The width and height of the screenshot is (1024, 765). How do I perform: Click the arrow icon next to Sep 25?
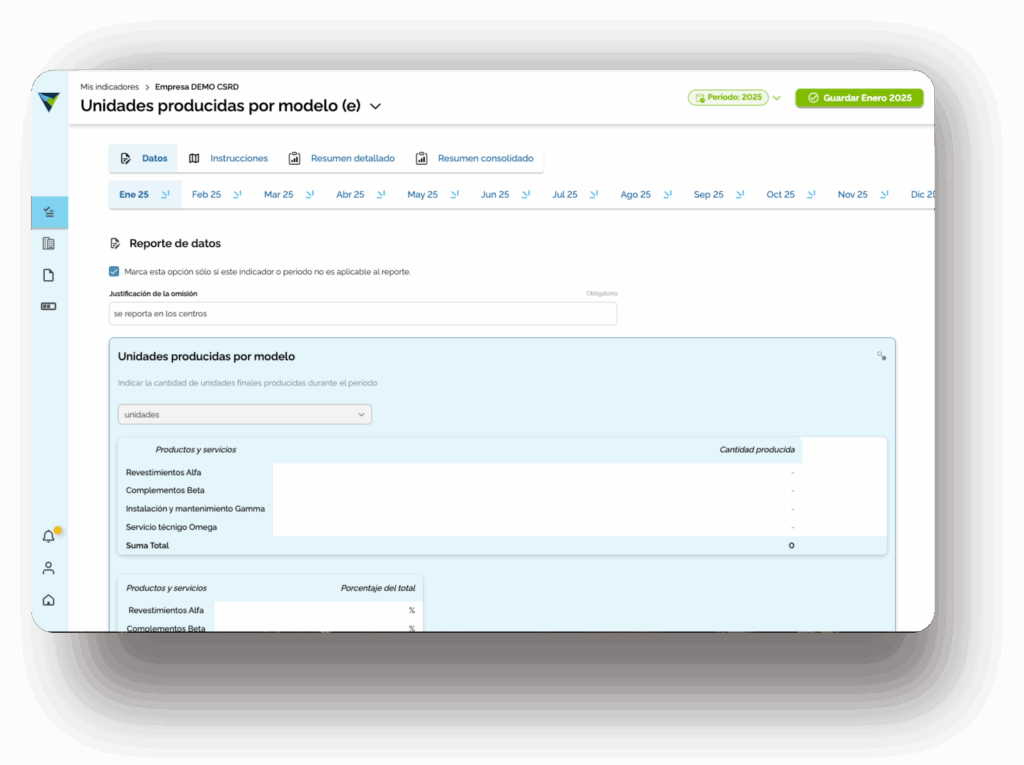[741, 195]
